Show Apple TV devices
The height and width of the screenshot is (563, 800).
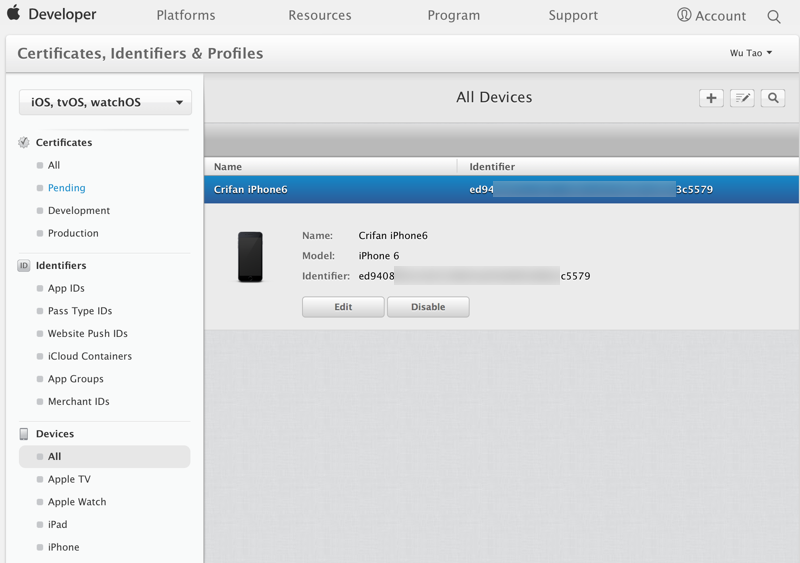[x=69, y=479]
